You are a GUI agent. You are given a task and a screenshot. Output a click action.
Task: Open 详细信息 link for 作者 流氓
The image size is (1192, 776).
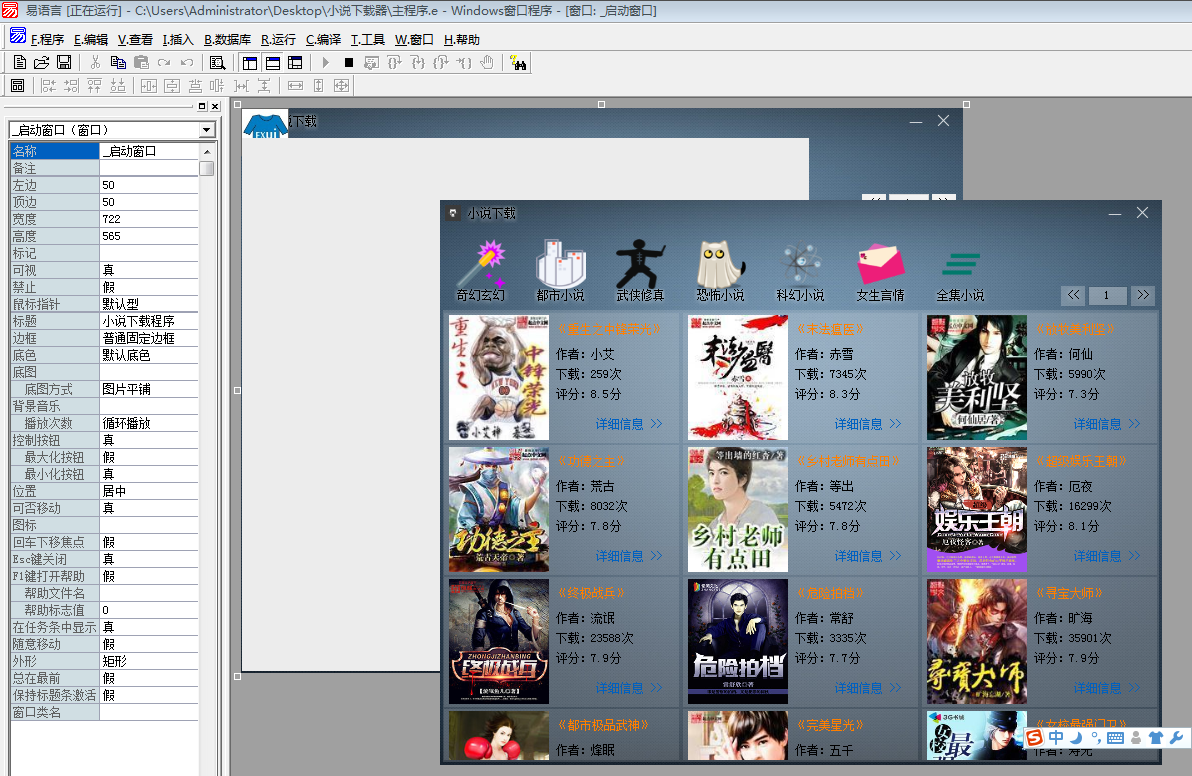coord(629,688)
